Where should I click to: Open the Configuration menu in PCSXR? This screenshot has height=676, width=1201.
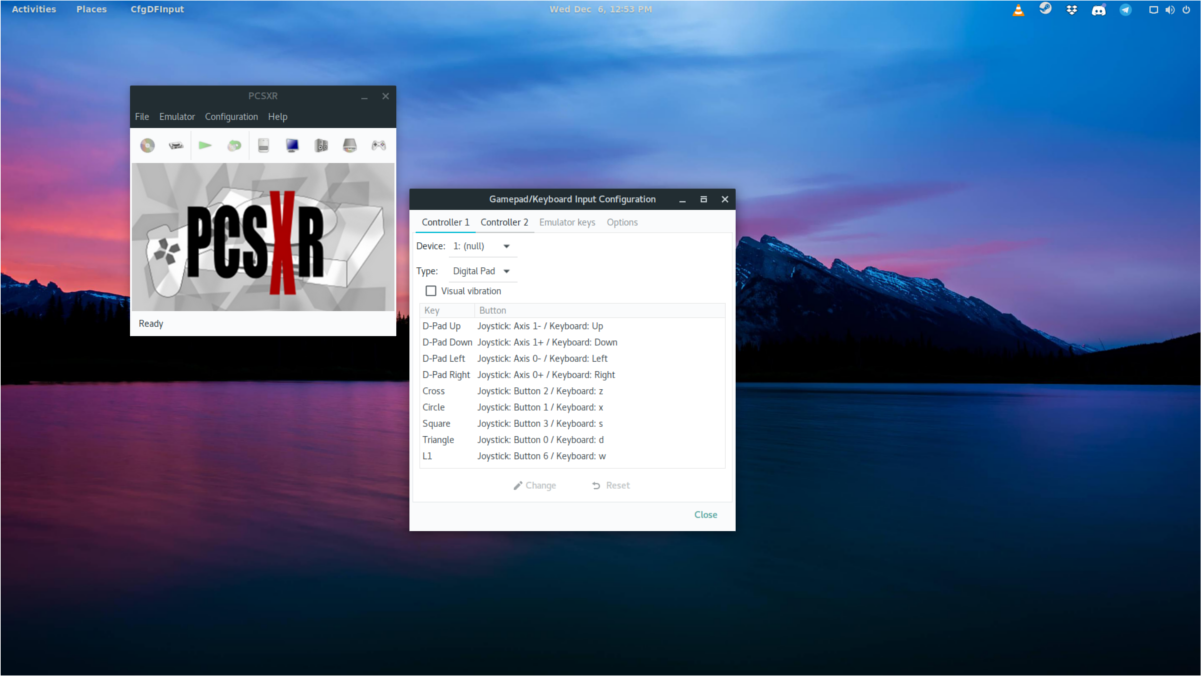[231, 117]
